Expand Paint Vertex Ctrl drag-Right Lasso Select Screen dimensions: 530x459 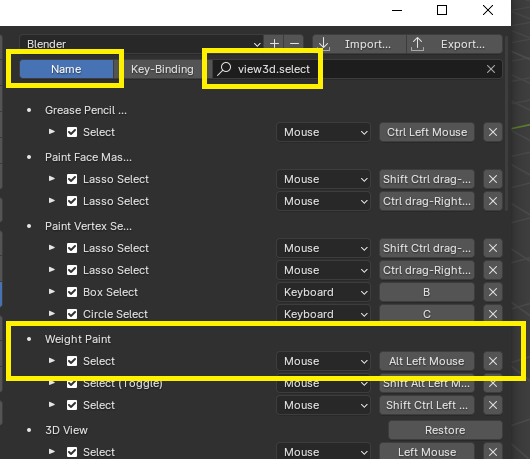pyautogui.click(x=52, y=269)
